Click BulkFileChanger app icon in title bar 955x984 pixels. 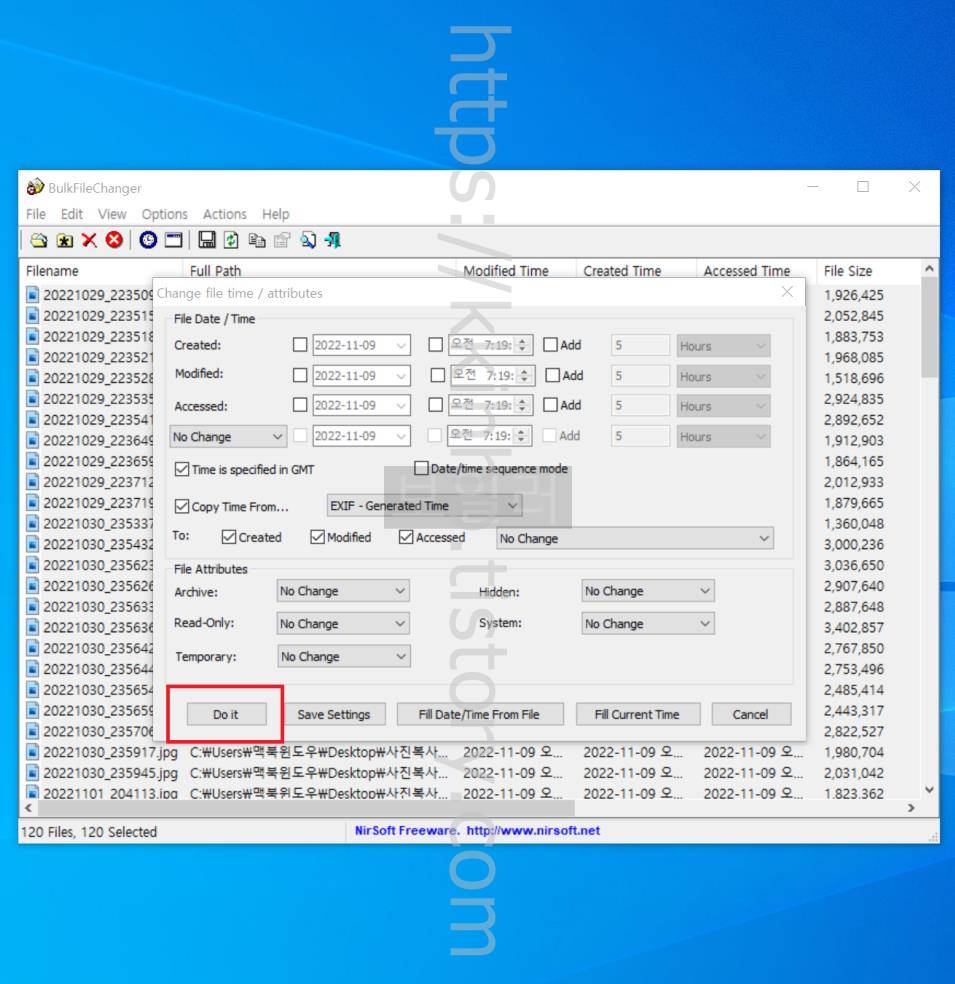35,187
